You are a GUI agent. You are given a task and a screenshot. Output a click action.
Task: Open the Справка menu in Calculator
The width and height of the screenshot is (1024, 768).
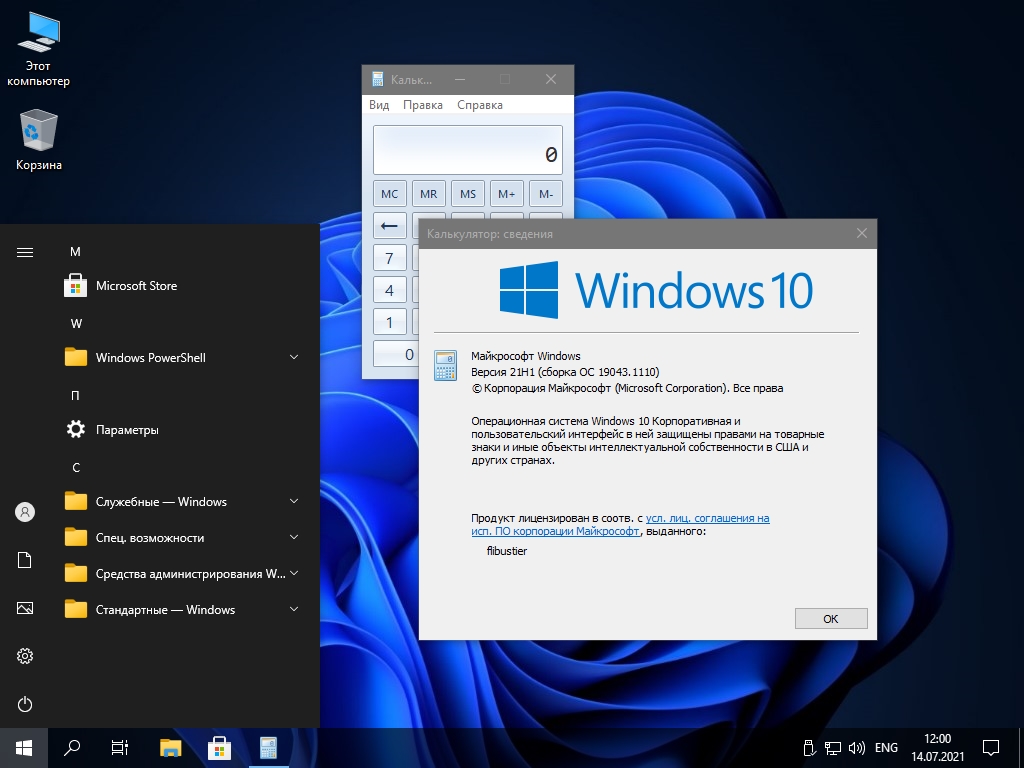pos(480,105)
